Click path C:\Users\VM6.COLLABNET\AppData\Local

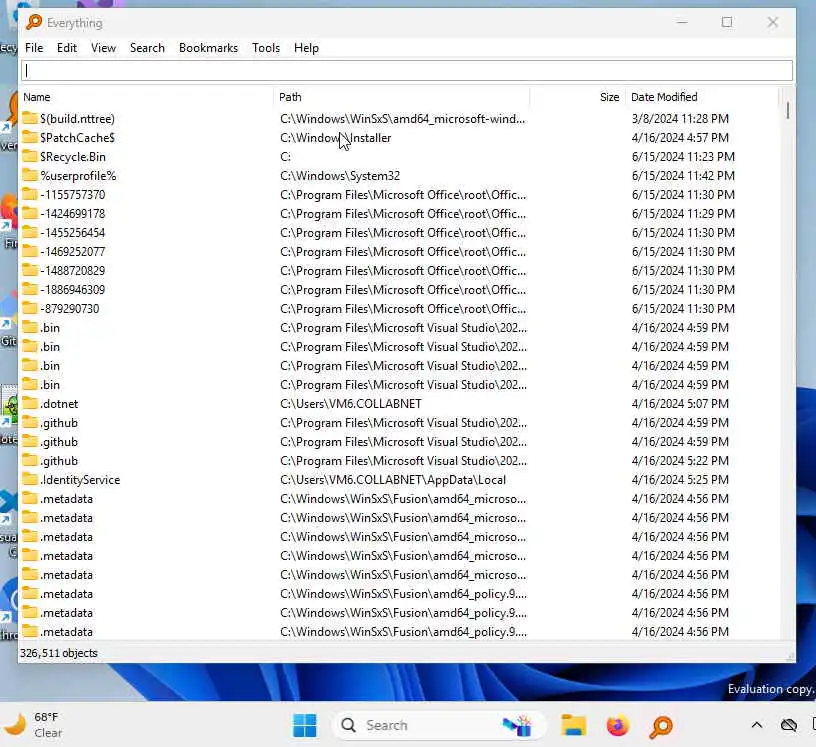click(x=393, y=480)
